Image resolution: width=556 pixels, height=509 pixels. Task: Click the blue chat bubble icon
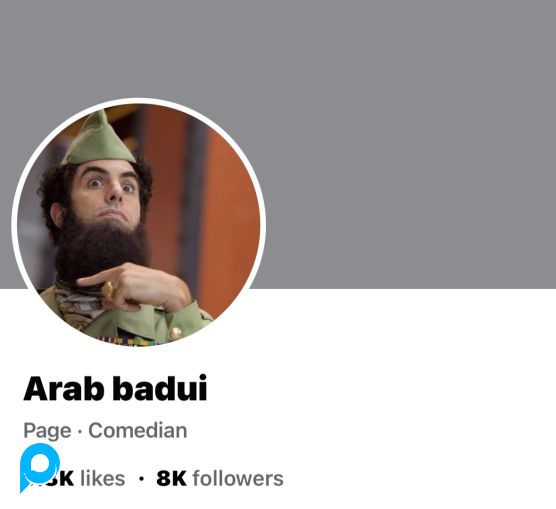coord(39,467)
